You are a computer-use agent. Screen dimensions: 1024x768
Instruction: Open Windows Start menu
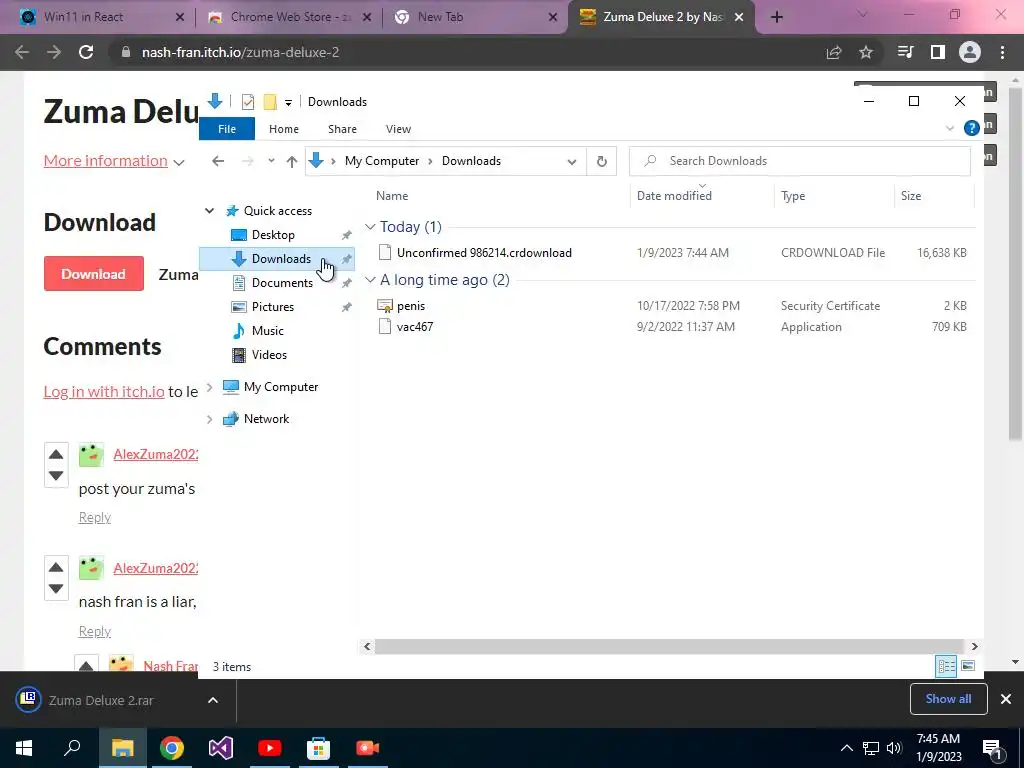click(x=24, y=748)
